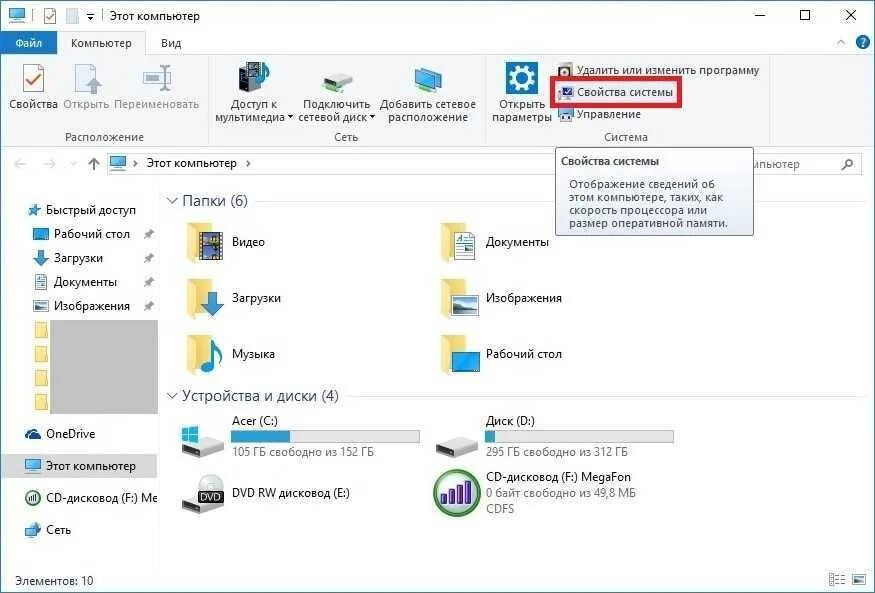Open Документы in quick access sidebar
Viewport: 875px width, 593px height.
point(75,282)
